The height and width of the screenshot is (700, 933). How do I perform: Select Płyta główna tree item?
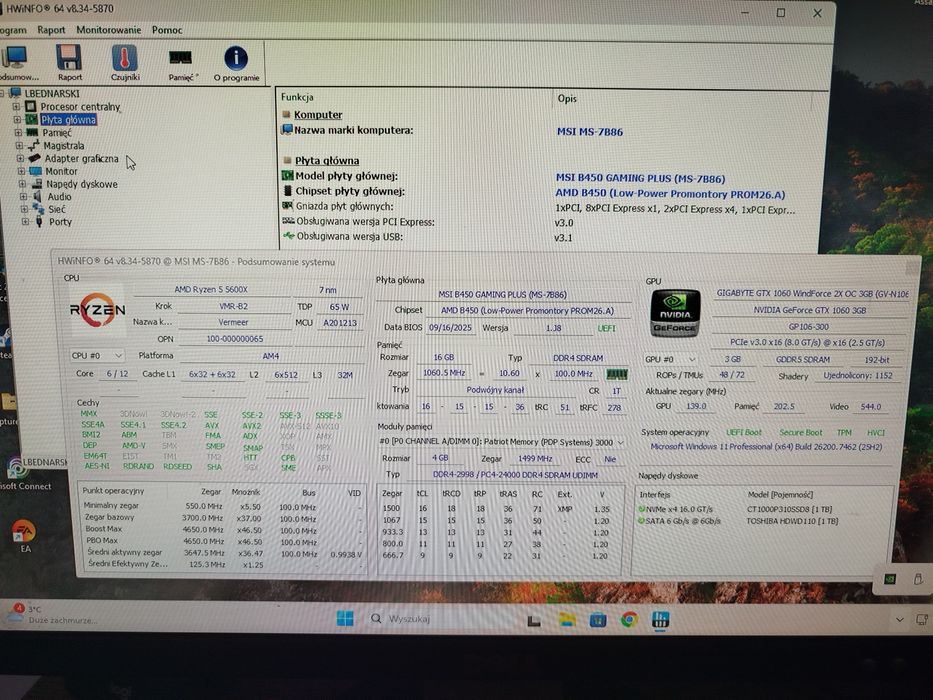tap(68, 120)
